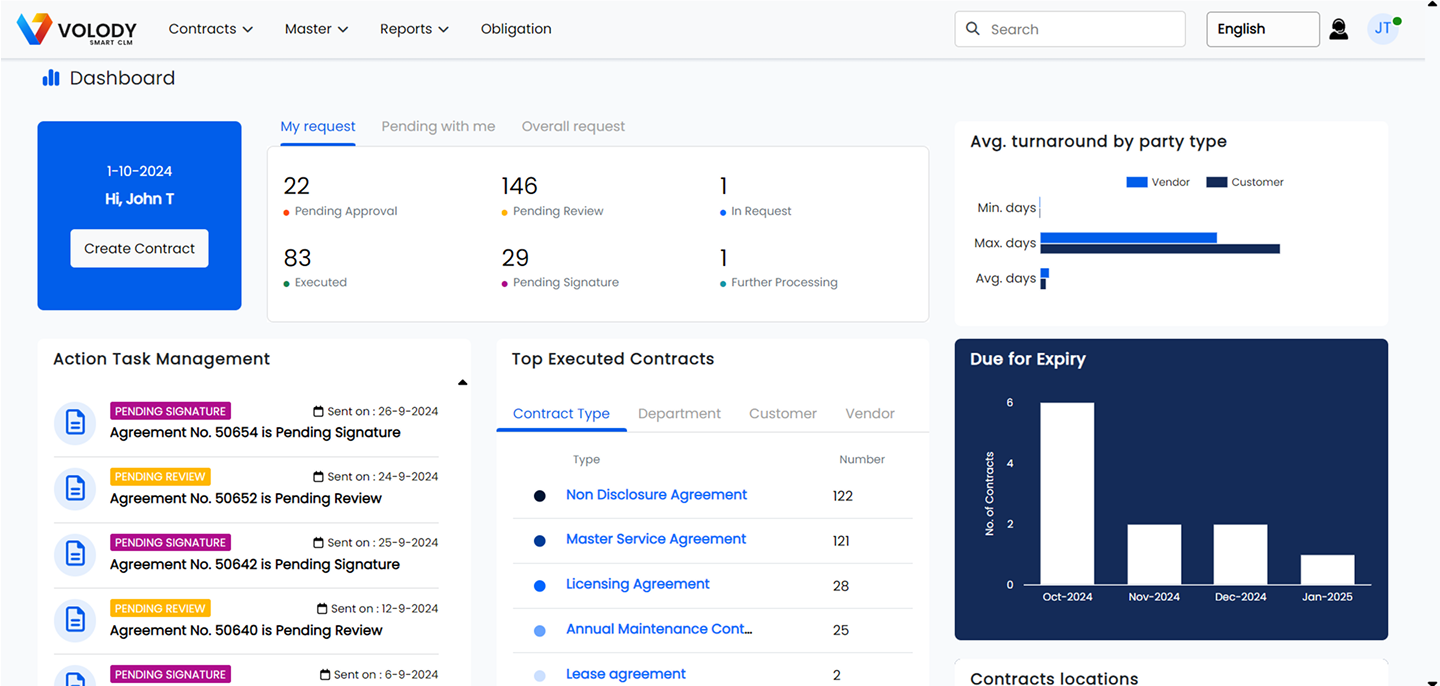Screen dimensions: 1440x686
Task: Expand the Contracts menu dropdown
Action: pos(210,29)
